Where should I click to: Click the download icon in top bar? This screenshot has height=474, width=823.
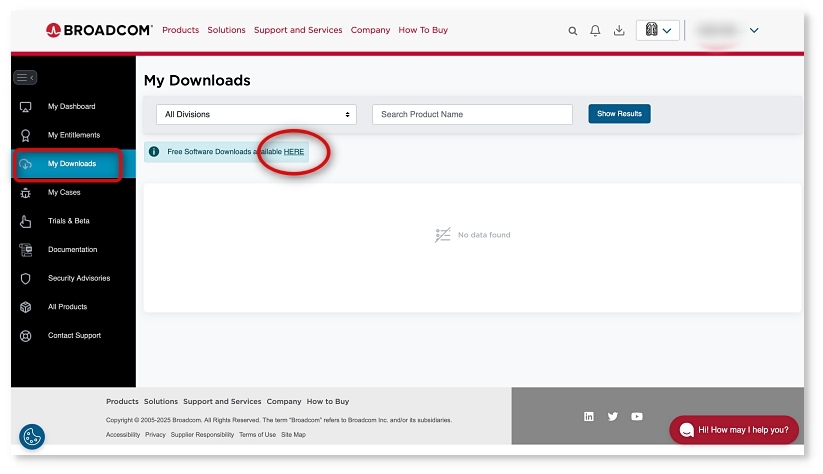click(619, 31)
